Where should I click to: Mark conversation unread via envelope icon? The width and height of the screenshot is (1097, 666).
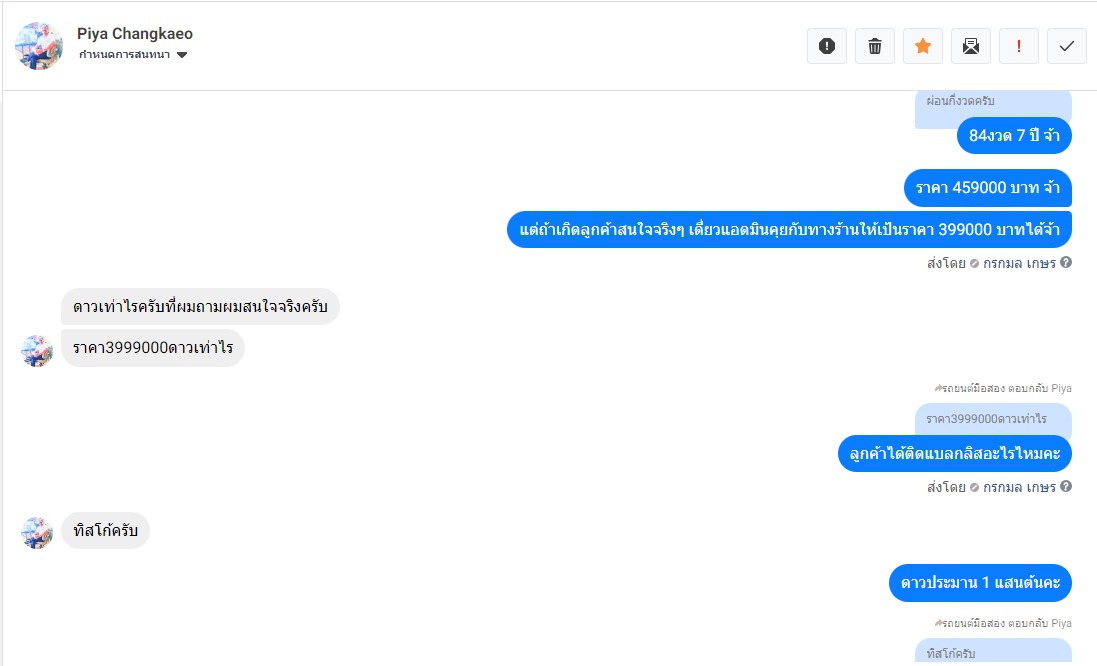click(x=971, y=46)
